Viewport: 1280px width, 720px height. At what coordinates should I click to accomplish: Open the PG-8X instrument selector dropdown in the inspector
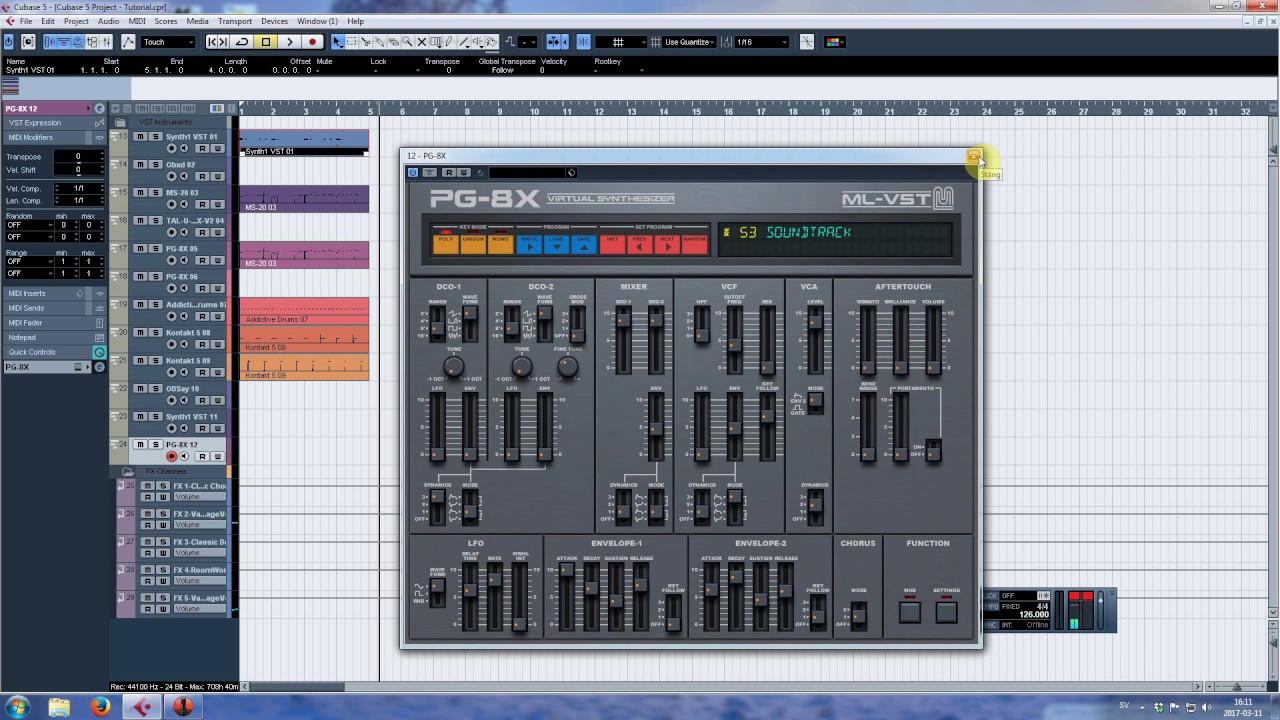click(x=46, y=367)
